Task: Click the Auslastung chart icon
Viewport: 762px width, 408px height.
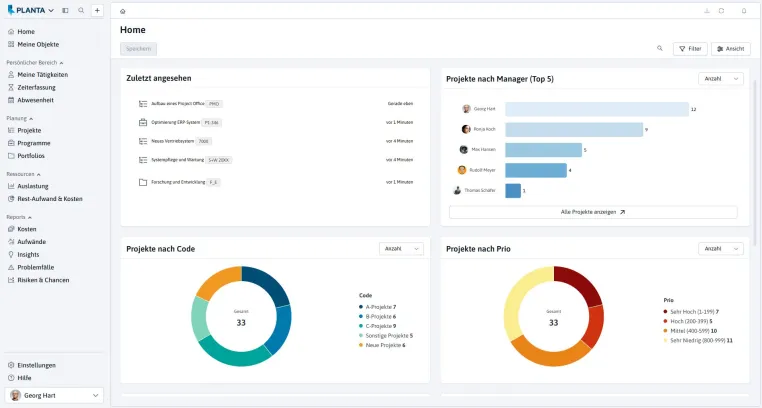Action: (11, 186)
